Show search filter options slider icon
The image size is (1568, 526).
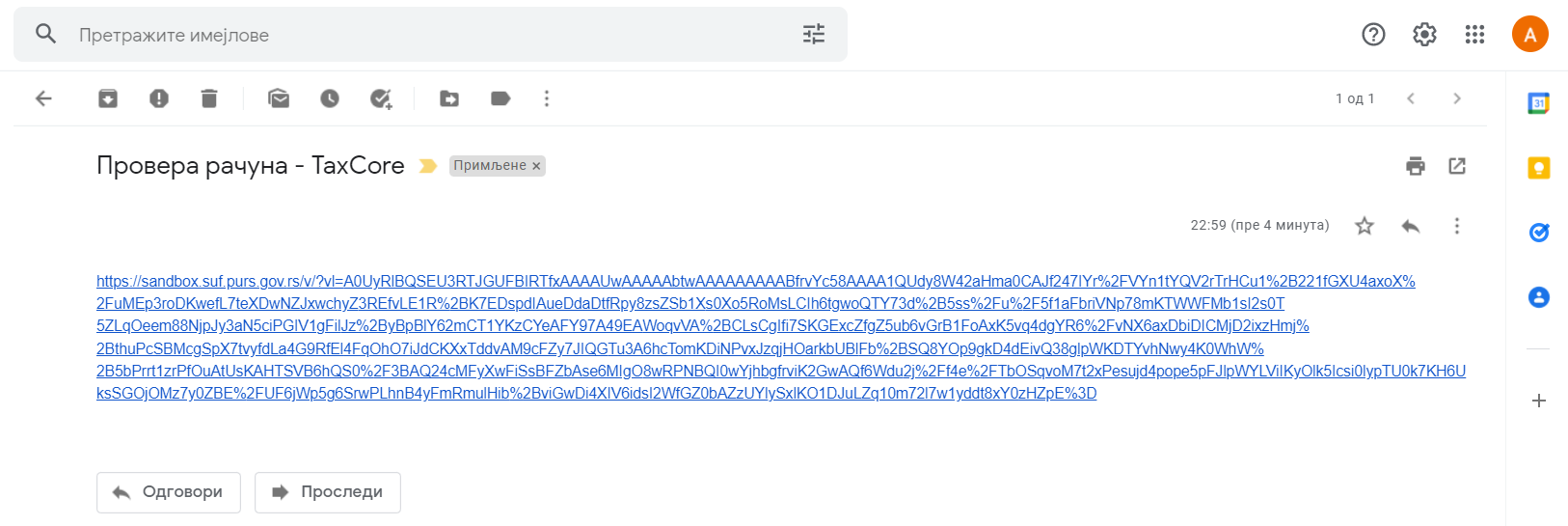[814, 35]
